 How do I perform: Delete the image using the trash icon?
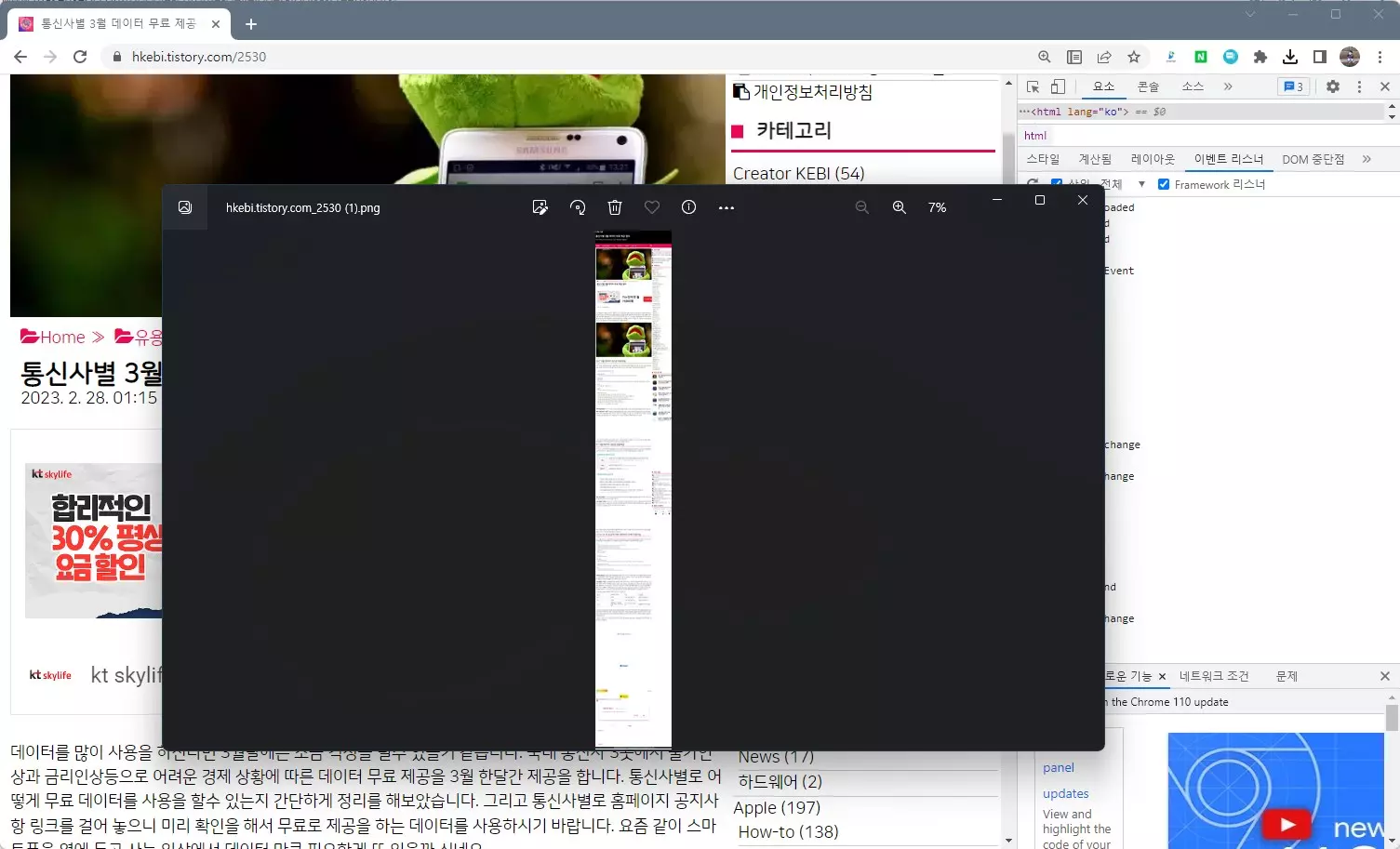[615, 207]
